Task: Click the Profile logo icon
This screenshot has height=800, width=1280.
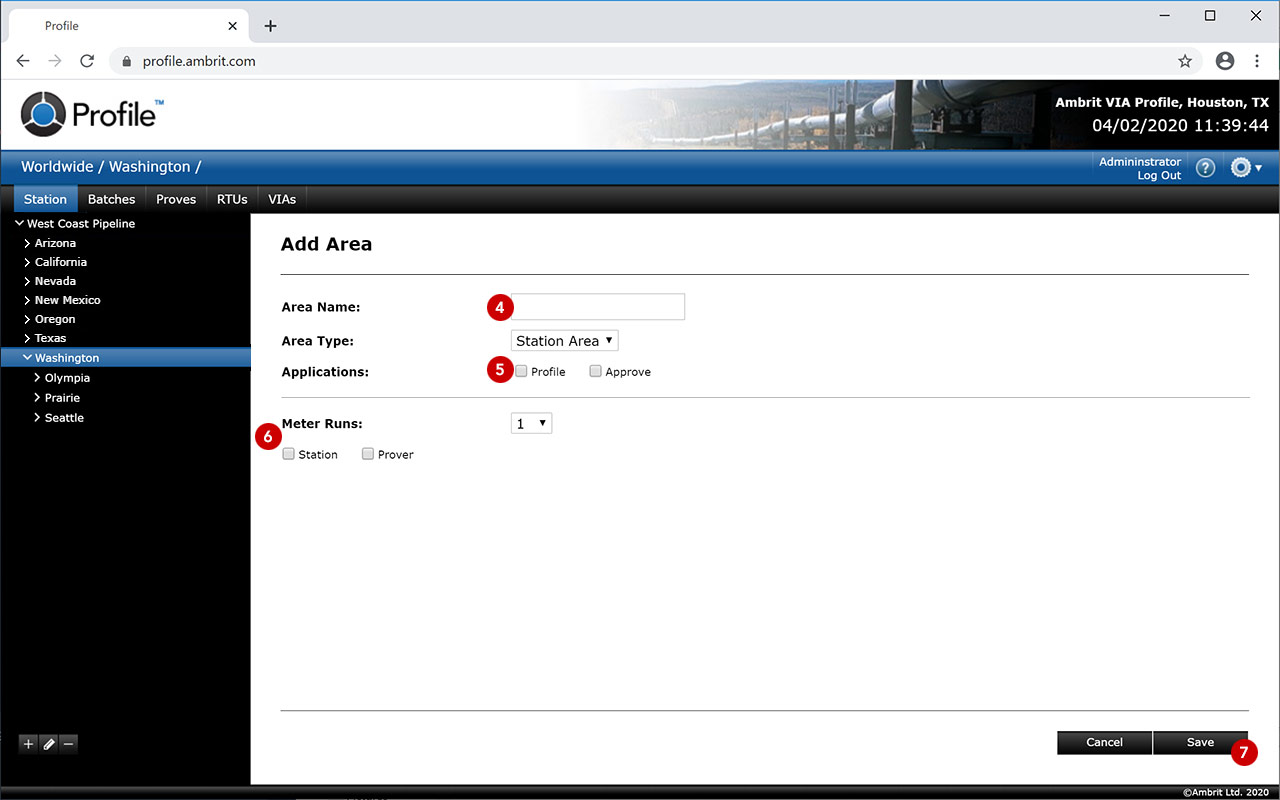Action: coord(43,114)
